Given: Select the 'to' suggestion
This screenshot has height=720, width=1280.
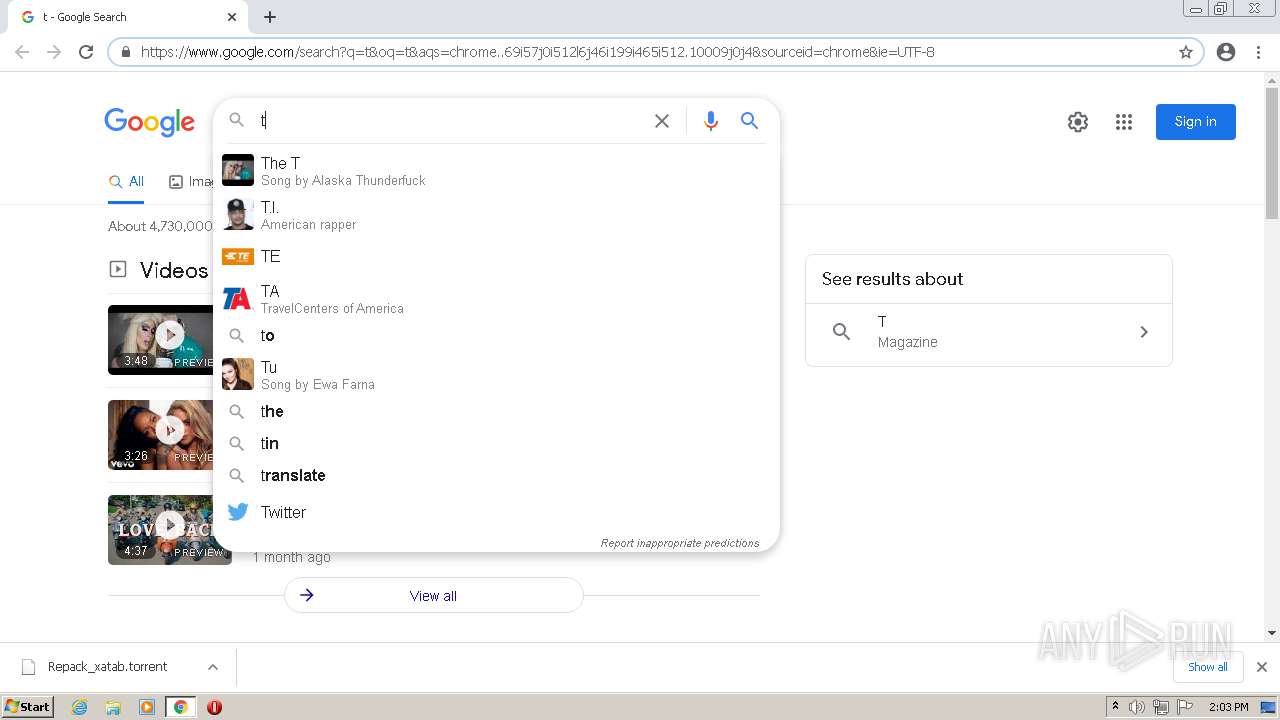Looking at the screenshot, I should click(496, 336).
